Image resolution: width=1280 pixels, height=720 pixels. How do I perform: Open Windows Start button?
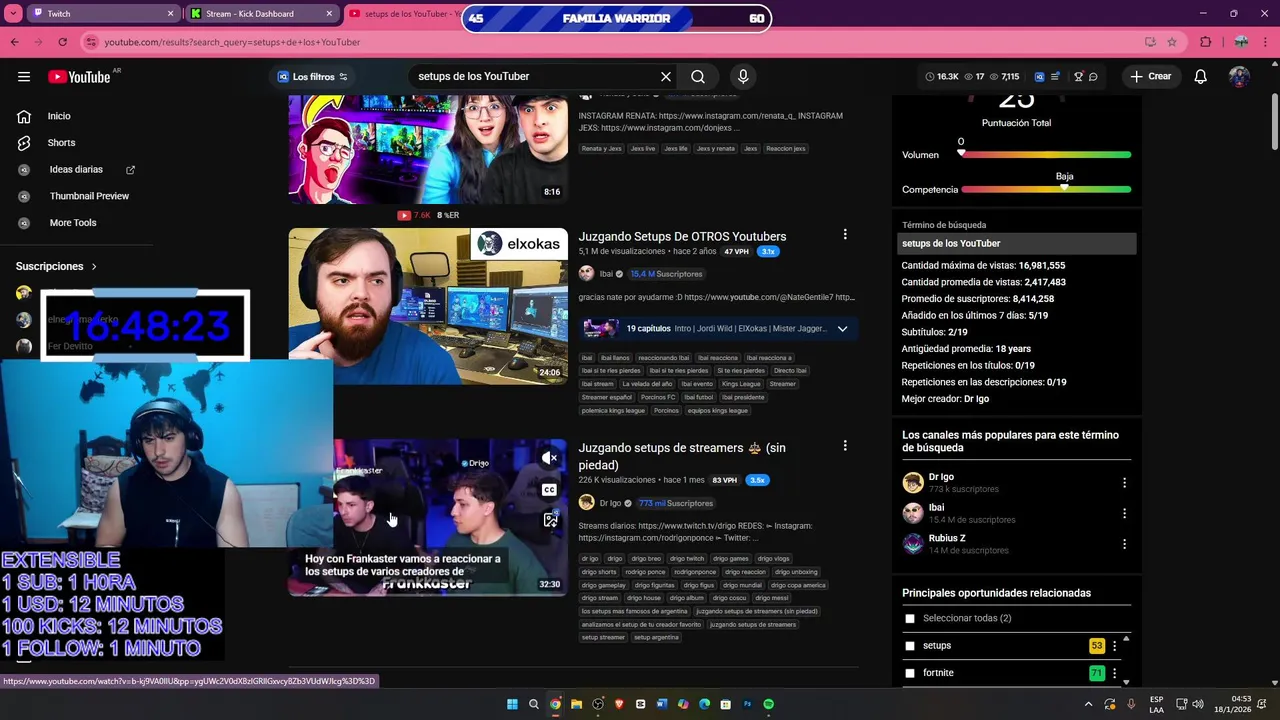(x=512, y=704)
